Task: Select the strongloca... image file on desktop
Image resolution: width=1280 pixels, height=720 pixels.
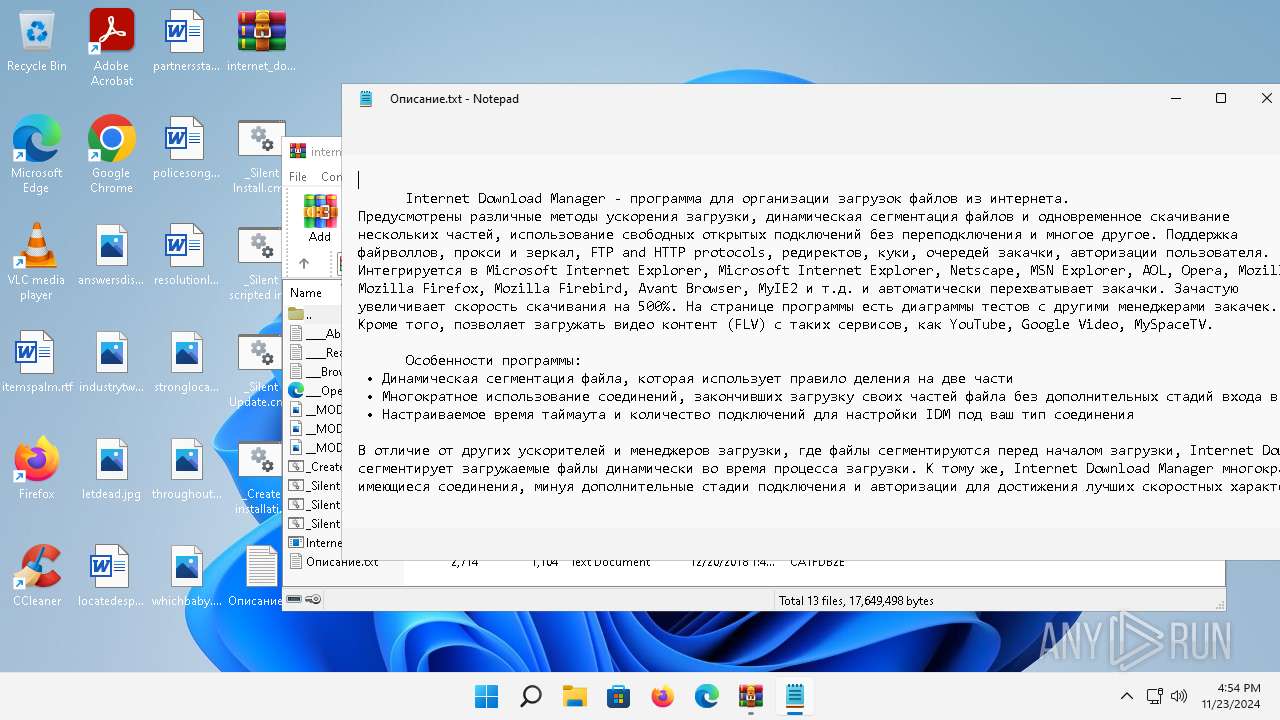Action: point(186,362)
